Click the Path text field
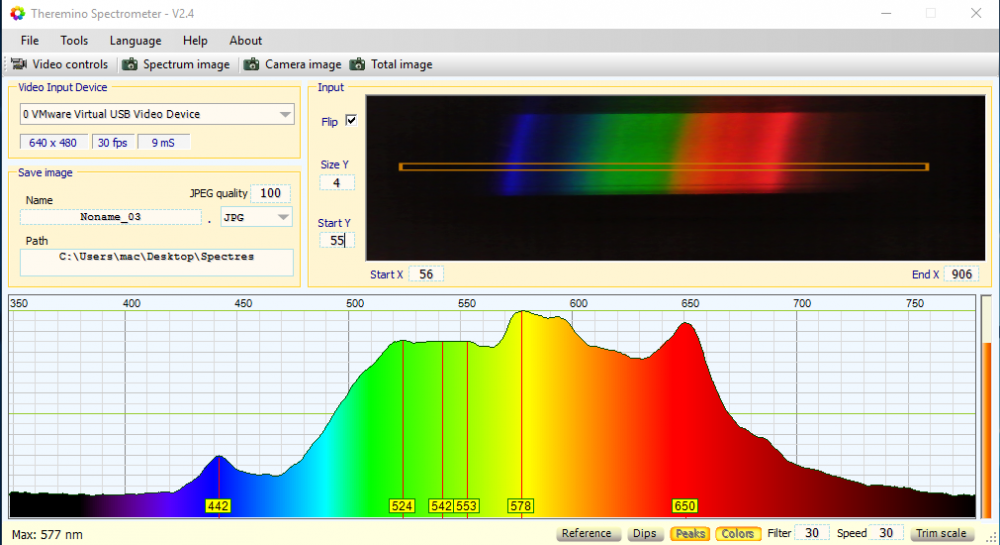The image size is (1000, 545). click(156, 262)
